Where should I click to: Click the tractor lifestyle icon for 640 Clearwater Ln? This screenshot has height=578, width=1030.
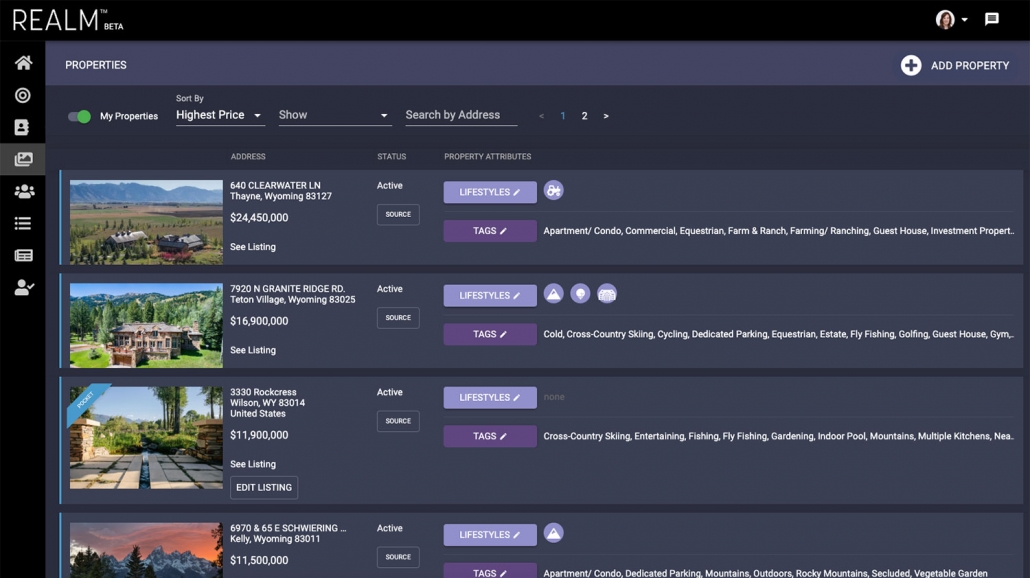point(553,191)
